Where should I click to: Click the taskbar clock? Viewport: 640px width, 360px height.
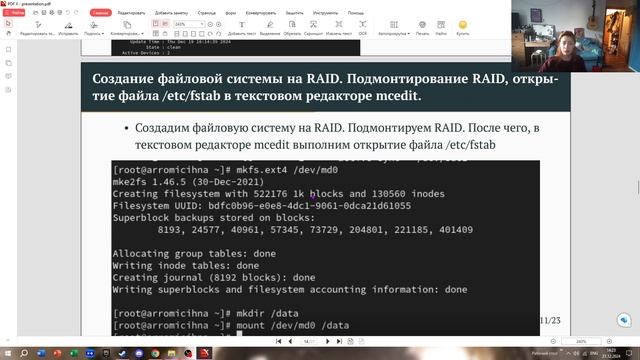tap(611, 353)
